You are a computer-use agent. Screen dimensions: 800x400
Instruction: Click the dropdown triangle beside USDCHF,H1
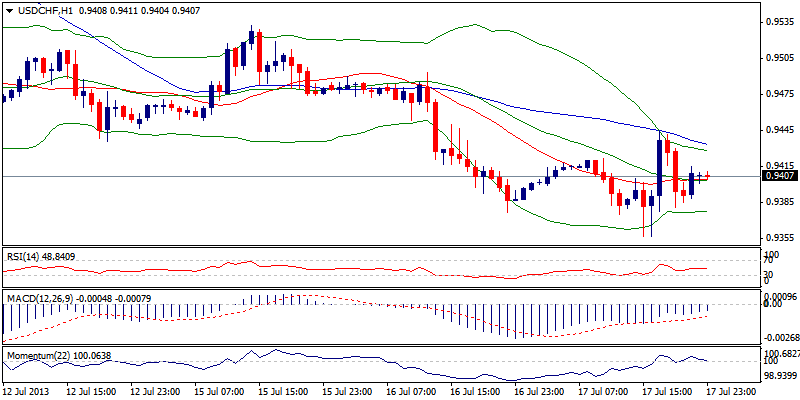click(x=8, y=9)
